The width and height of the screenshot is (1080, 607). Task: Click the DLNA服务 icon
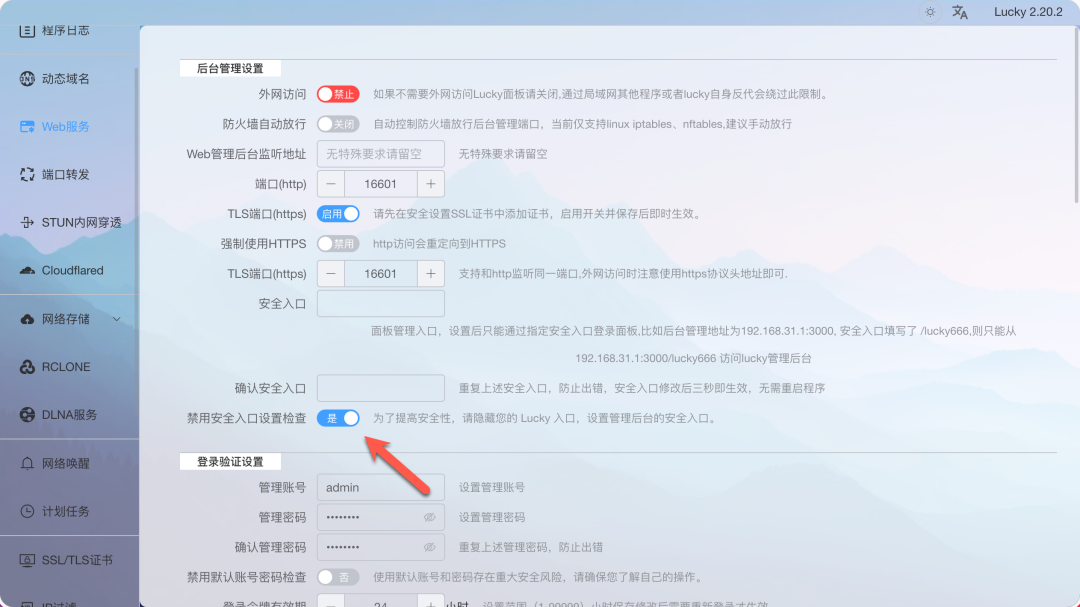(27, 415)
